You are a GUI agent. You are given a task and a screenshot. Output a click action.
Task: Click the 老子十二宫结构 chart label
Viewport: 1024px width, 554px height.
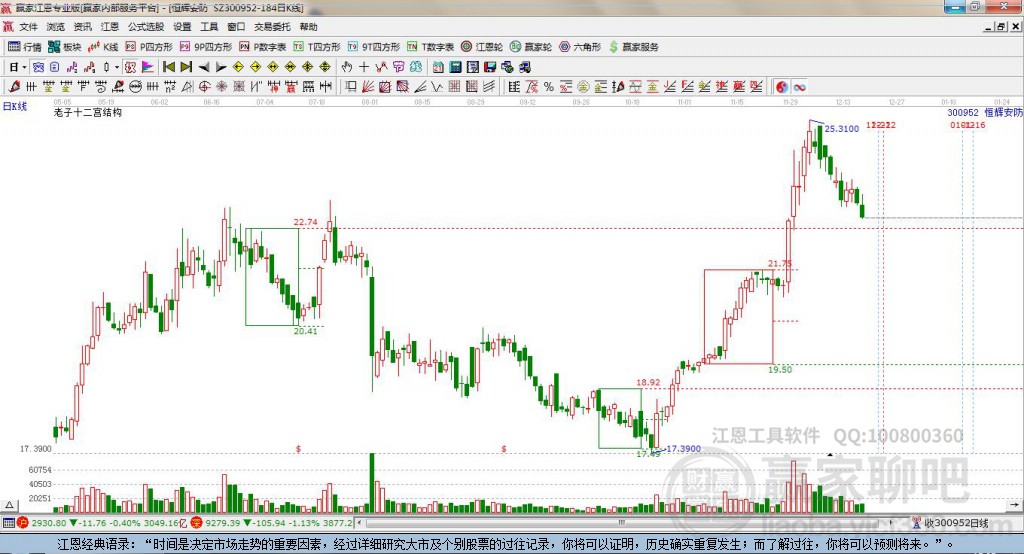(x=88, y=112)
